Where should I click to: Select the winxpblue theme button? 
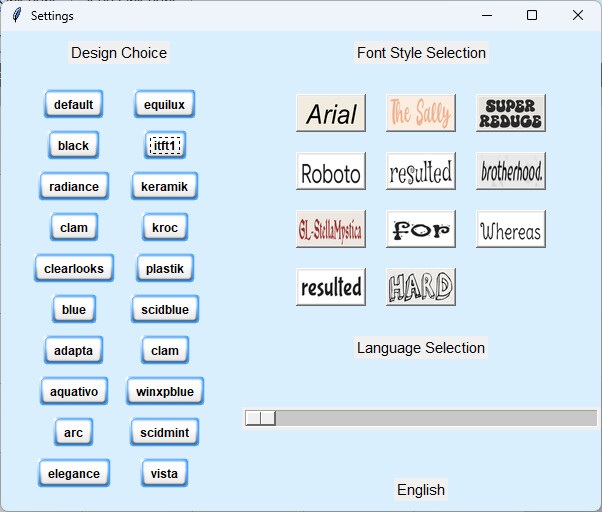click(165, 391)
